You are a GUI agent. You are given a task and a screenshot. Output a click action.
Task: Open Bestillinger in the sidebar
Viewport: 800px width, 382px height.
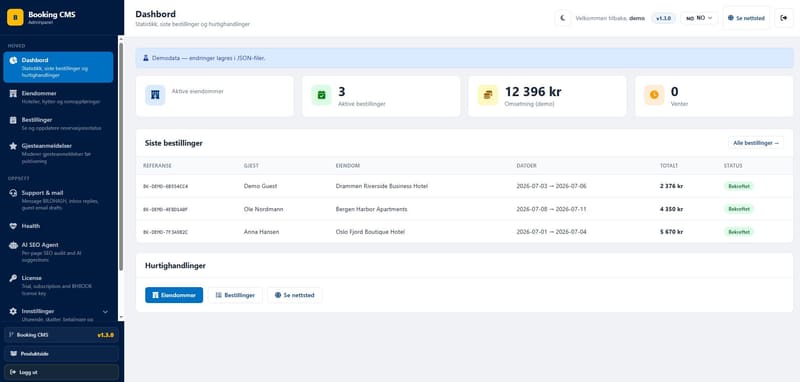pos(58,123)
